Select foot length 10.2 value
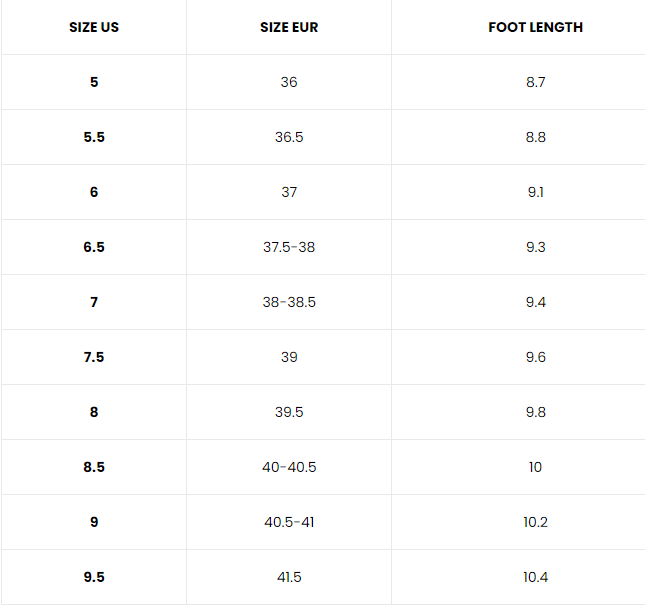This screenshot has height=608, width=645. [536, 522]
